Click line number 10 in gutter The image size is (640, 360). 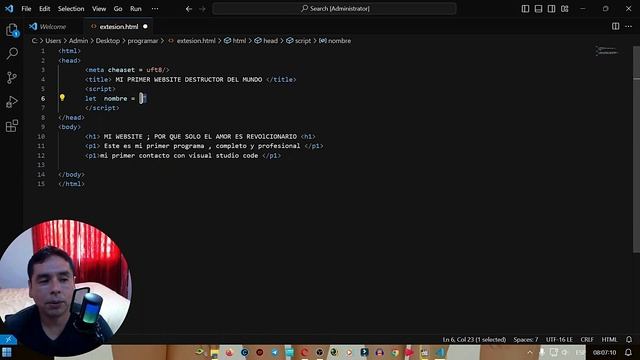coord(41,136)
